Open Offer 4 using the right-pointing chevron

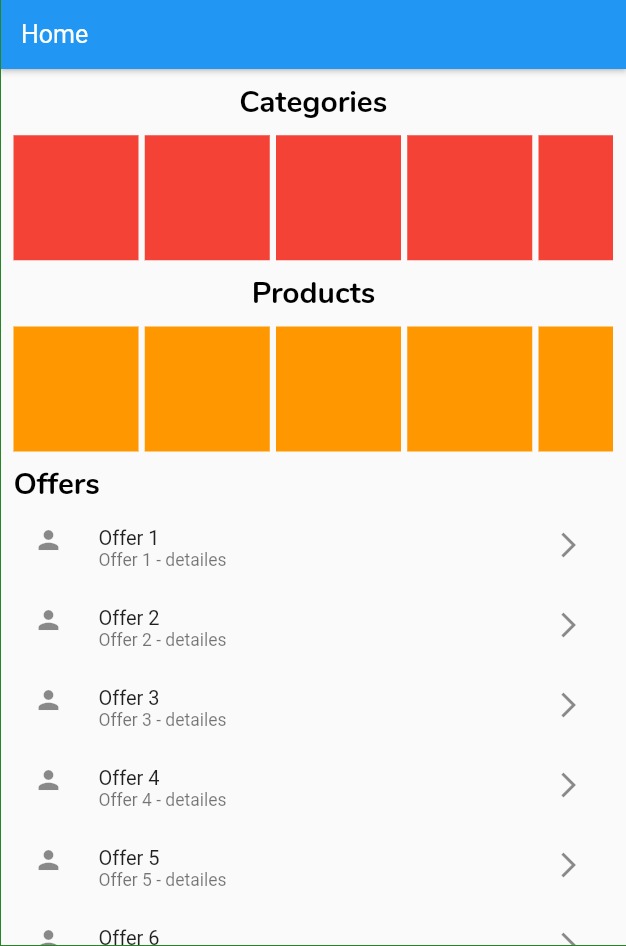pos(568,785)
